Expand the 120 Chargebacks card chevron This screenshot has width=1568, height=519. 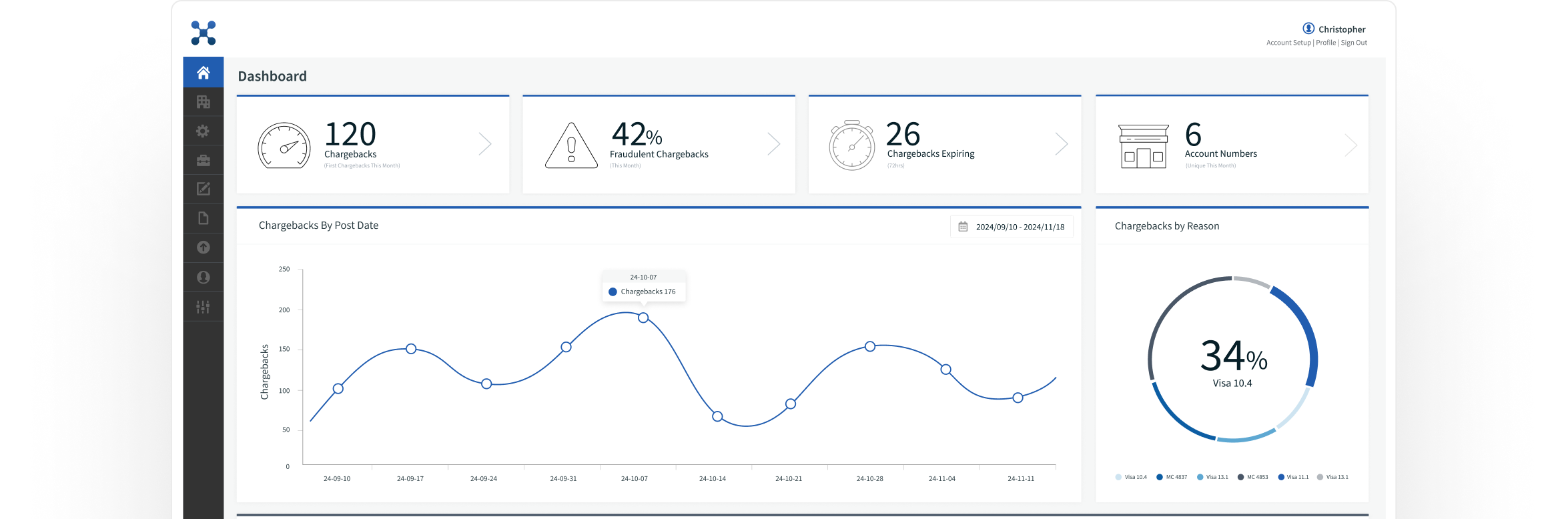[x=485, y=144]
